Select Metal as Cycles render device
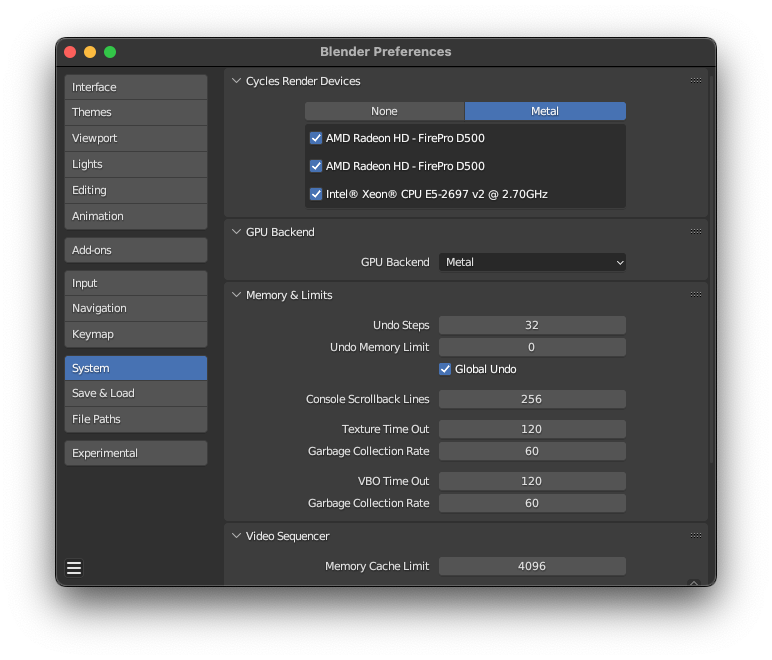This screenshot has width=772, height=660. (545, 111)
